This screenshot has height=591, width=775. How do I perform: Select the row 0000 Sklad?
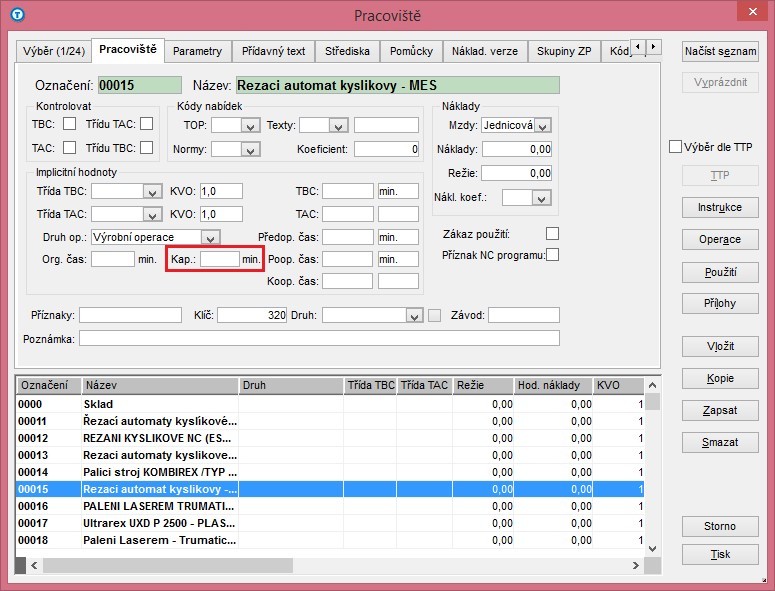330,404
